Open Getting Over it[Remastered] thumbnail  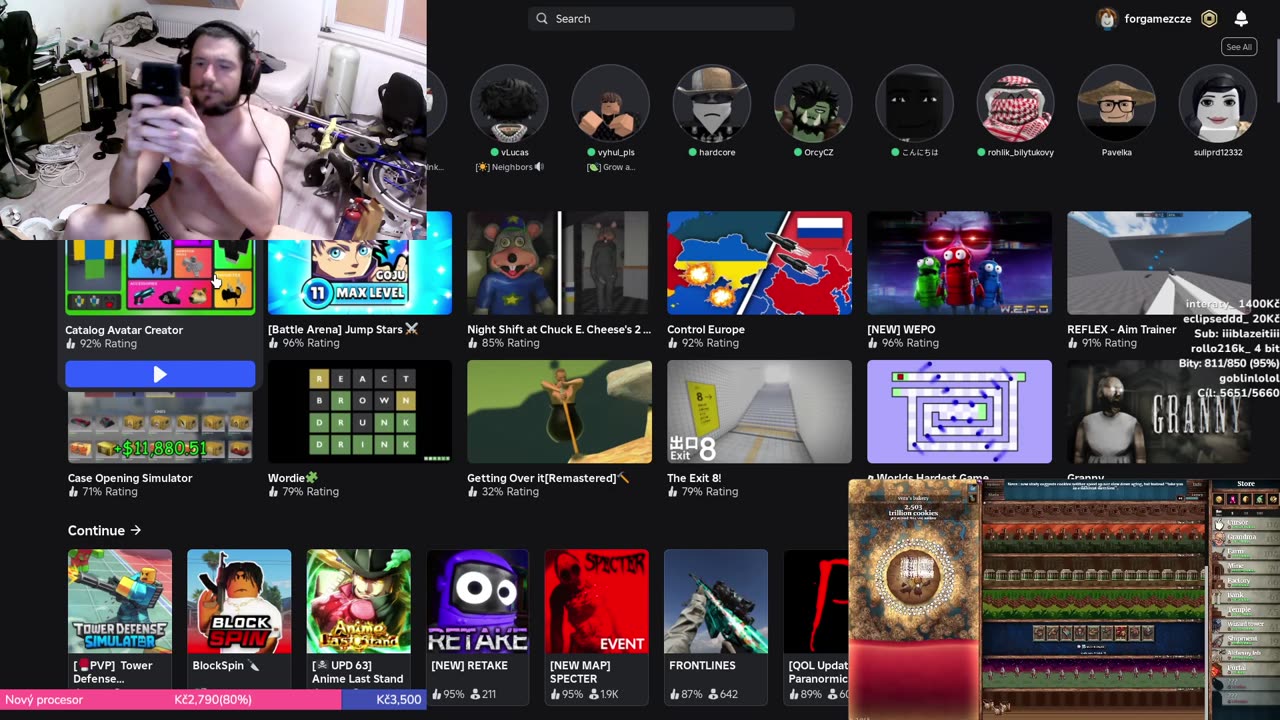(x=559, y=411)
